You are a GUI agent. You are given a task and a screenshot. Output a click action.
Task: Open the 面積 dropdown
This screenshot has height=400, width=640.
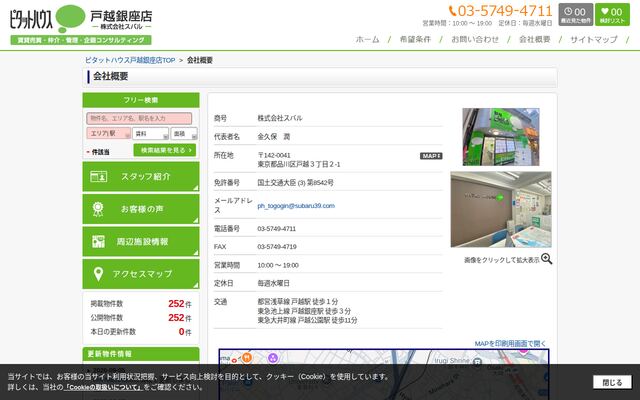pyautogui.click(x=184, y=133)
